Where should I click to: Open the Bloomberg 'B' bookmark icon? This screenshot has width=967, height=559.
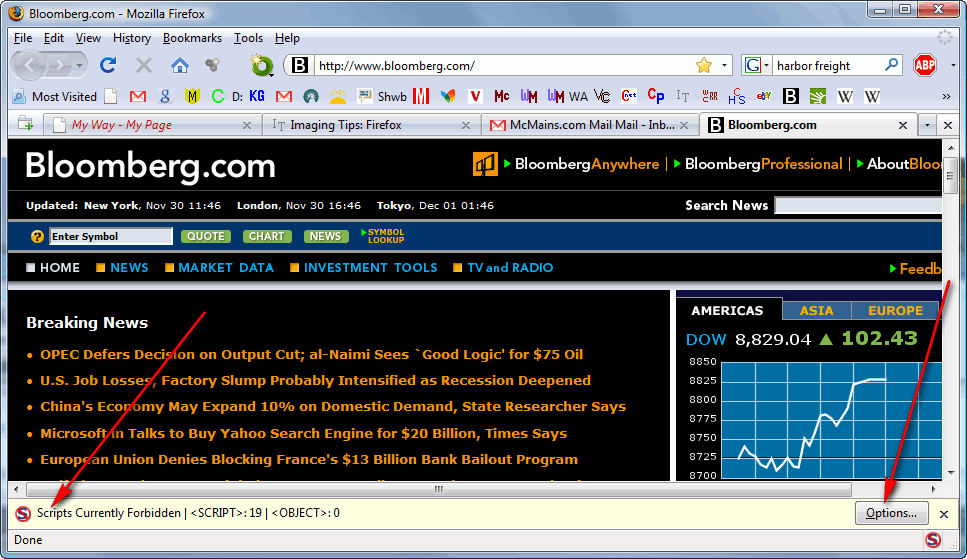[x=791, y=96]
